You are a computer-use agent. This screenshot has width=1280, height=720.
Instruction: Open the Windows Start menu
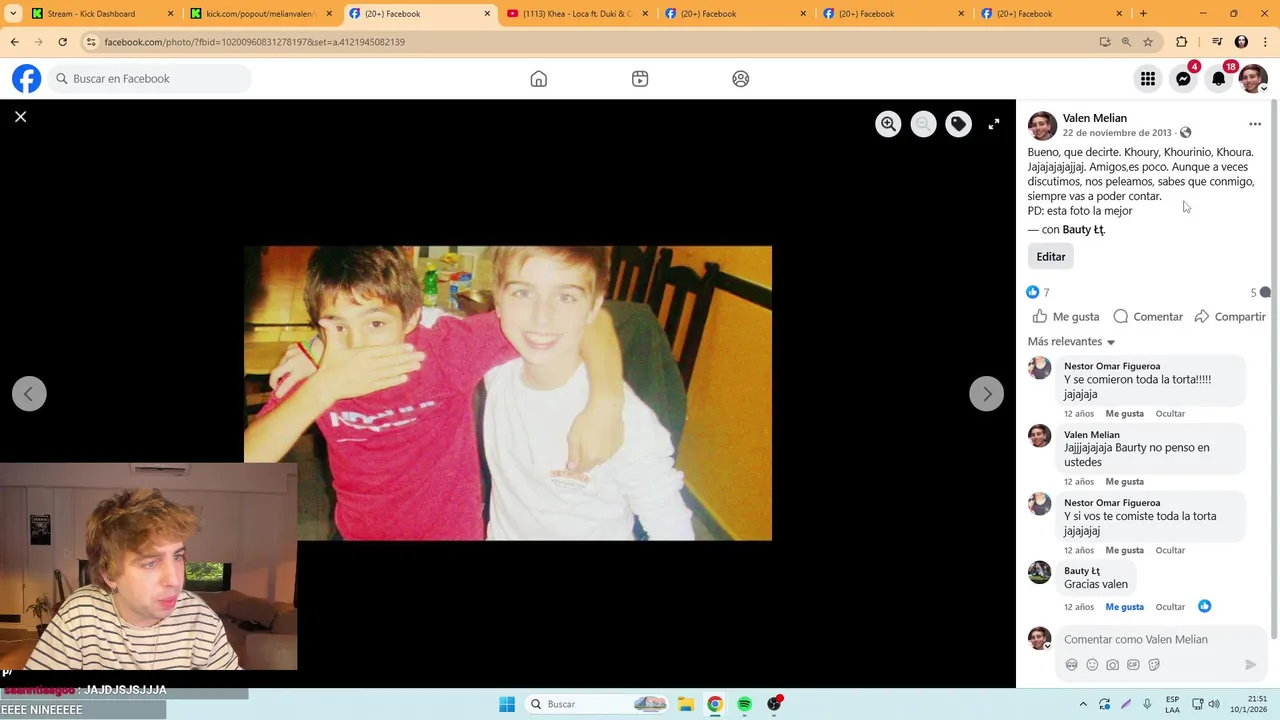click(x=507, y=704)
